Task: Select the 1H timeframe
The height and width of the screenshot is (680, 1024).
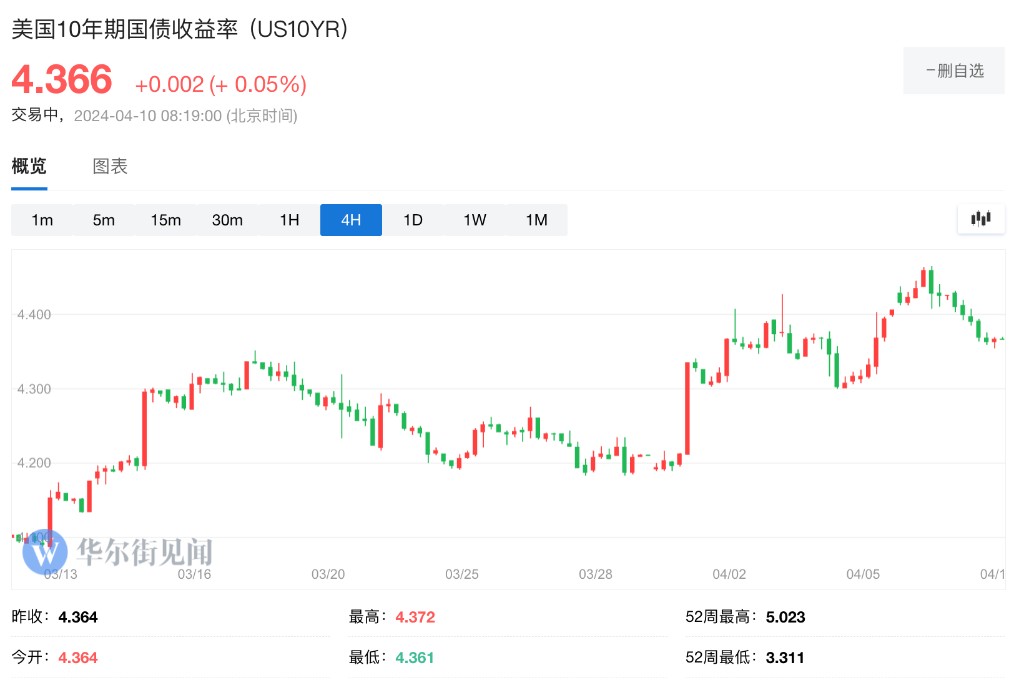Action: 289,220
